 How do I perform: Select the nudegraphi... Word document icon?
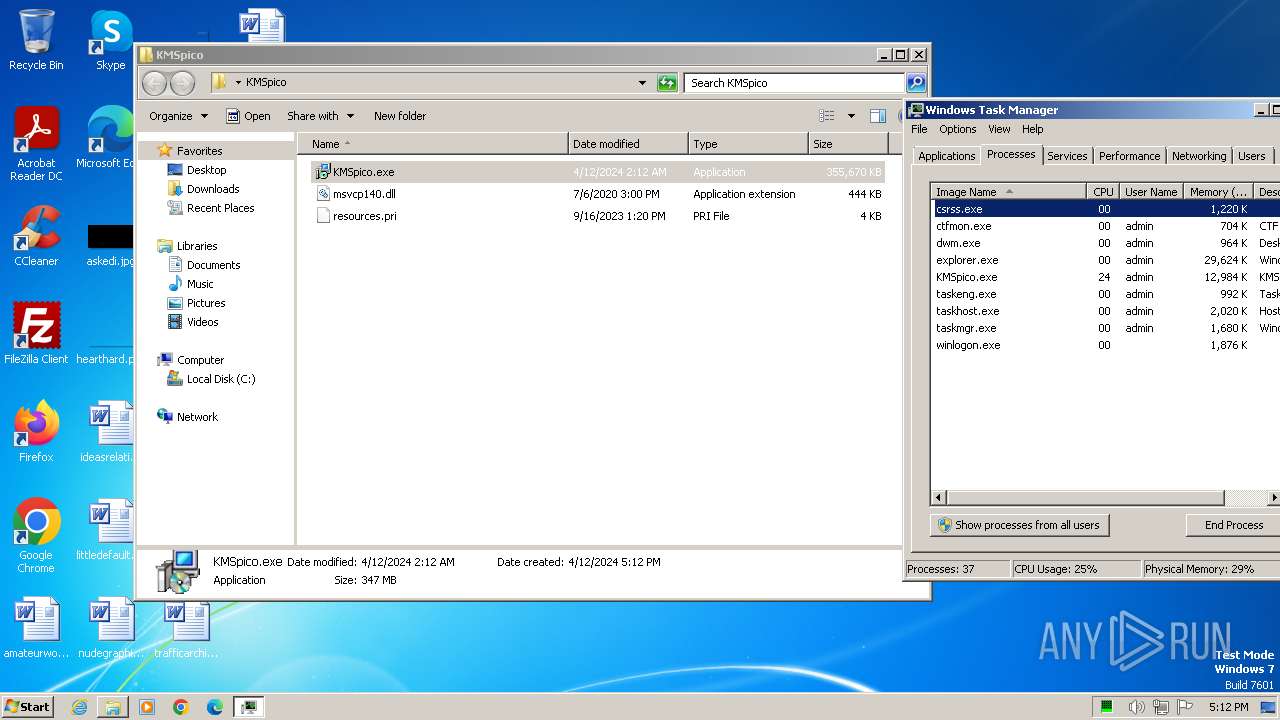[x=110, y=628]
